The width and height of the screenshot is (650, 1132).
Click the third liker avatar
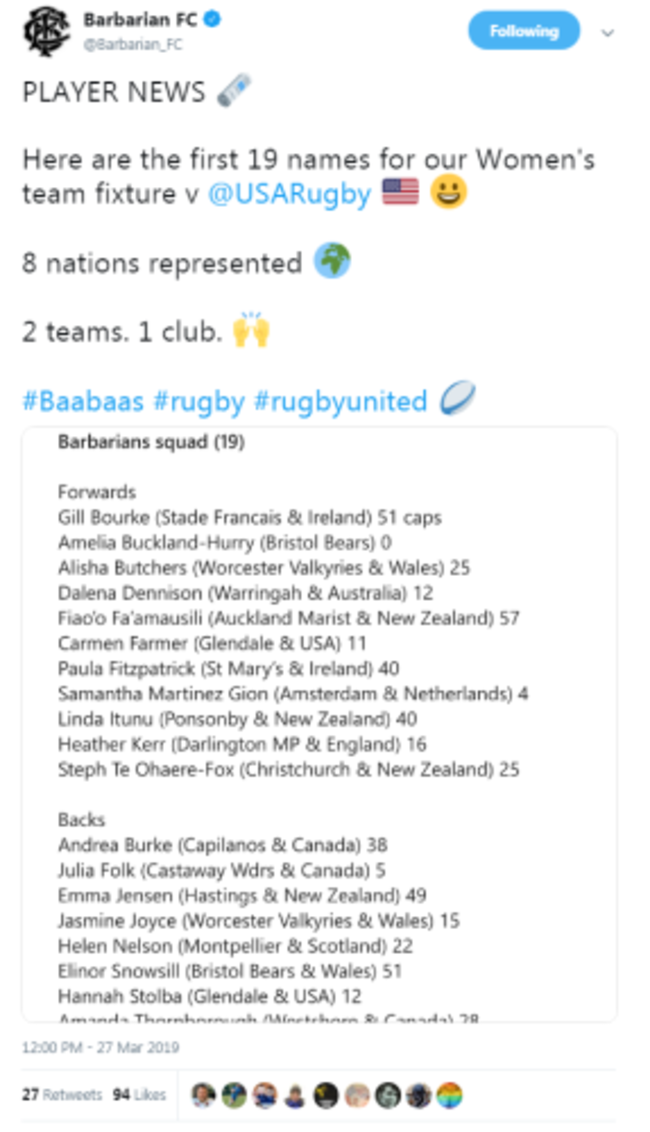coord(265,1095)
